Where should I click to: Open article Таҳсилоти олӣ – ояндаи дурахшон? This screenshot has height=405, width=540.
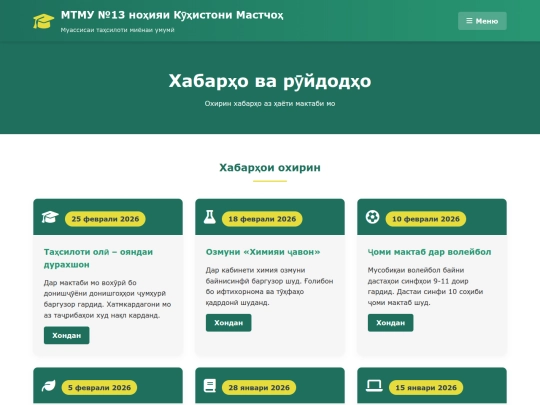(98, 258)
